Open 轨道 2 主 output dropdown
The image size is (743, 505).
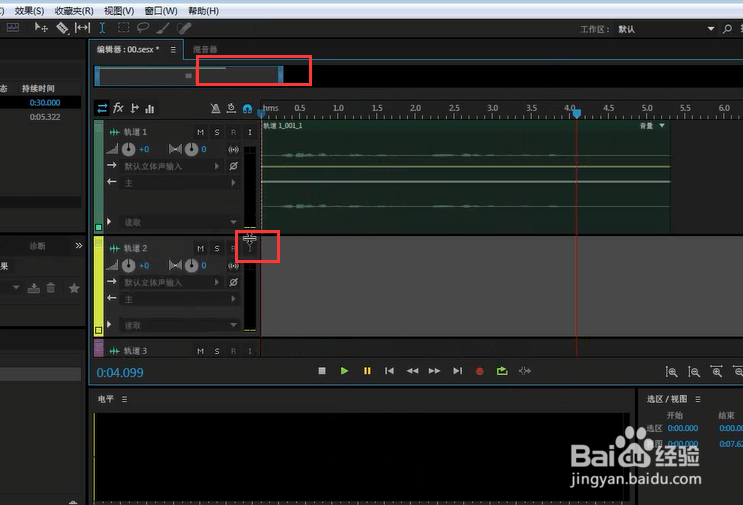pyautogui.click(x=180, y=299)
